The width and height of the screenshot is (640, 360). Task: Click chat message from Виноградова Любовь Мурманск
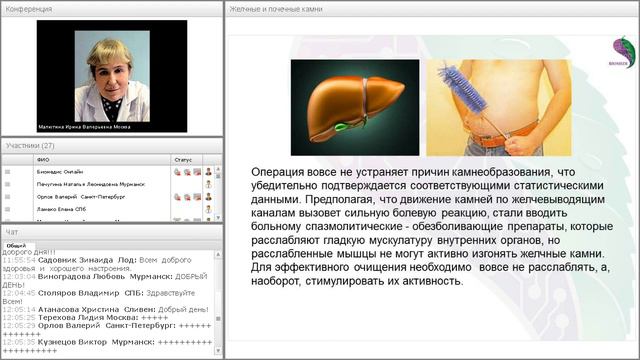pyautogui.click(x=105, y=281)
